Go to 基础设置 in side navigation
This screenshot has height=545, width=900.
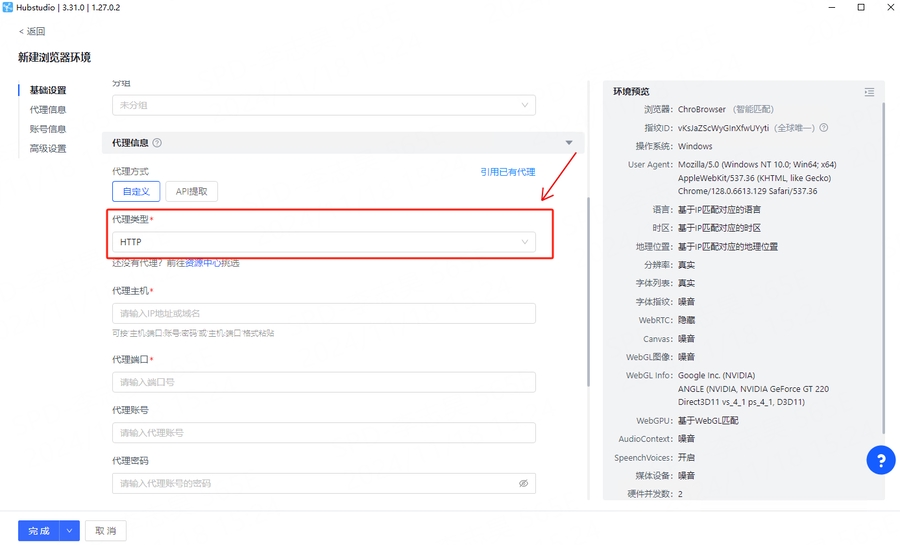pos(48,91)
